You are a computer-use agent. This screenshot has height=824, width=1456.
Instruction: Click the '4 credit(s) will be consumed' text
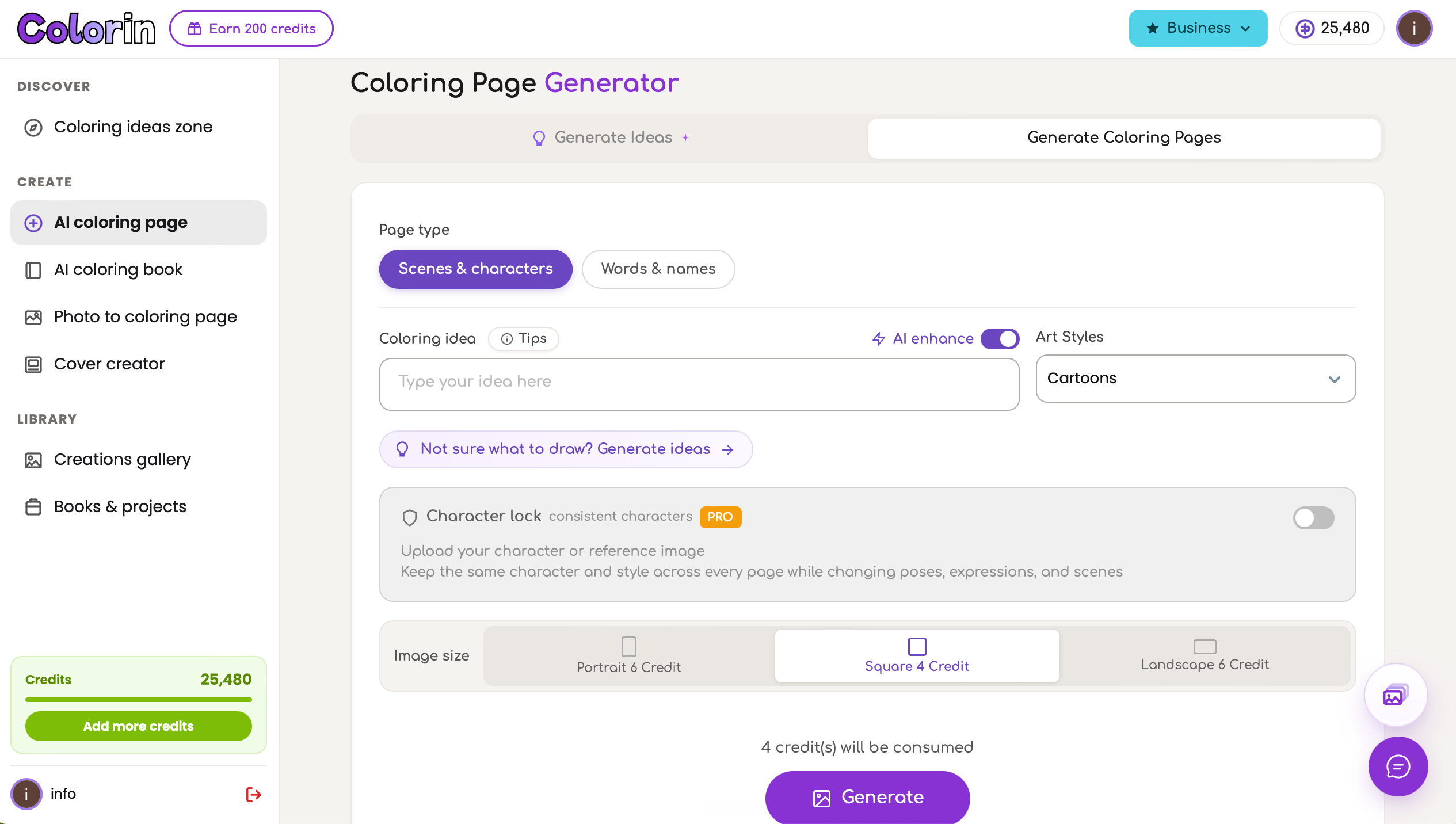pos(867,747)
